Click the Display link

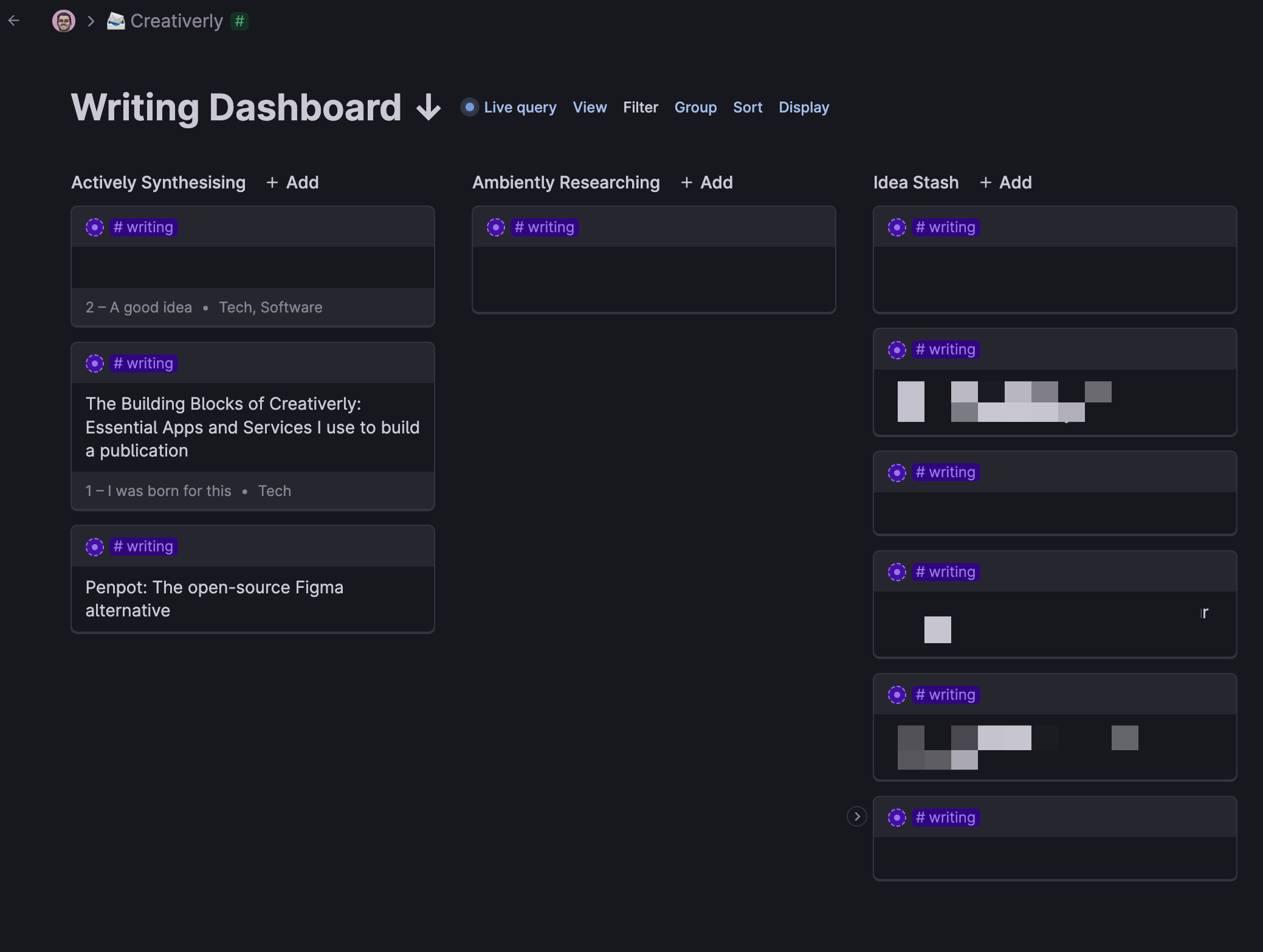tap(804, 108)
